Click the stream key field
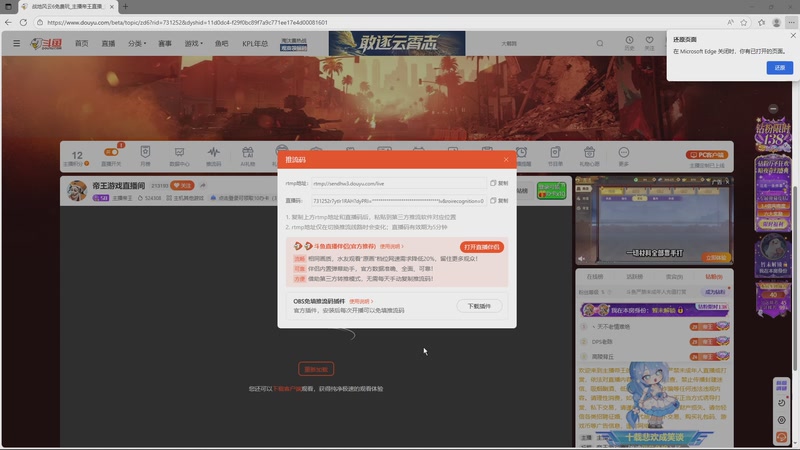This screenshot has width=800, height=450. click(x=398, y=201)
